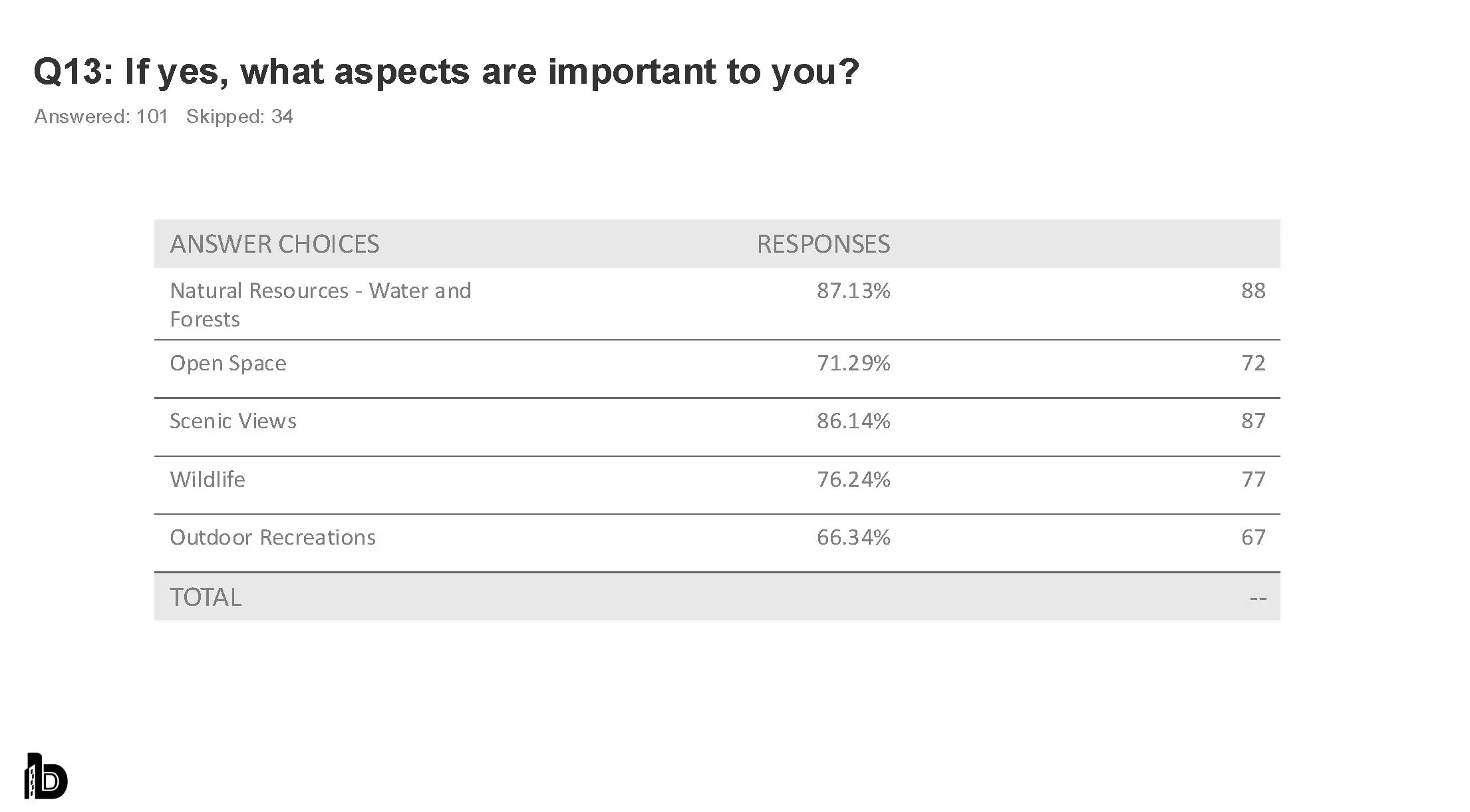This screenshot has height=812, width=1470.
Task: Click the 76.24% percentage value
Action: (x=853, y=479)
